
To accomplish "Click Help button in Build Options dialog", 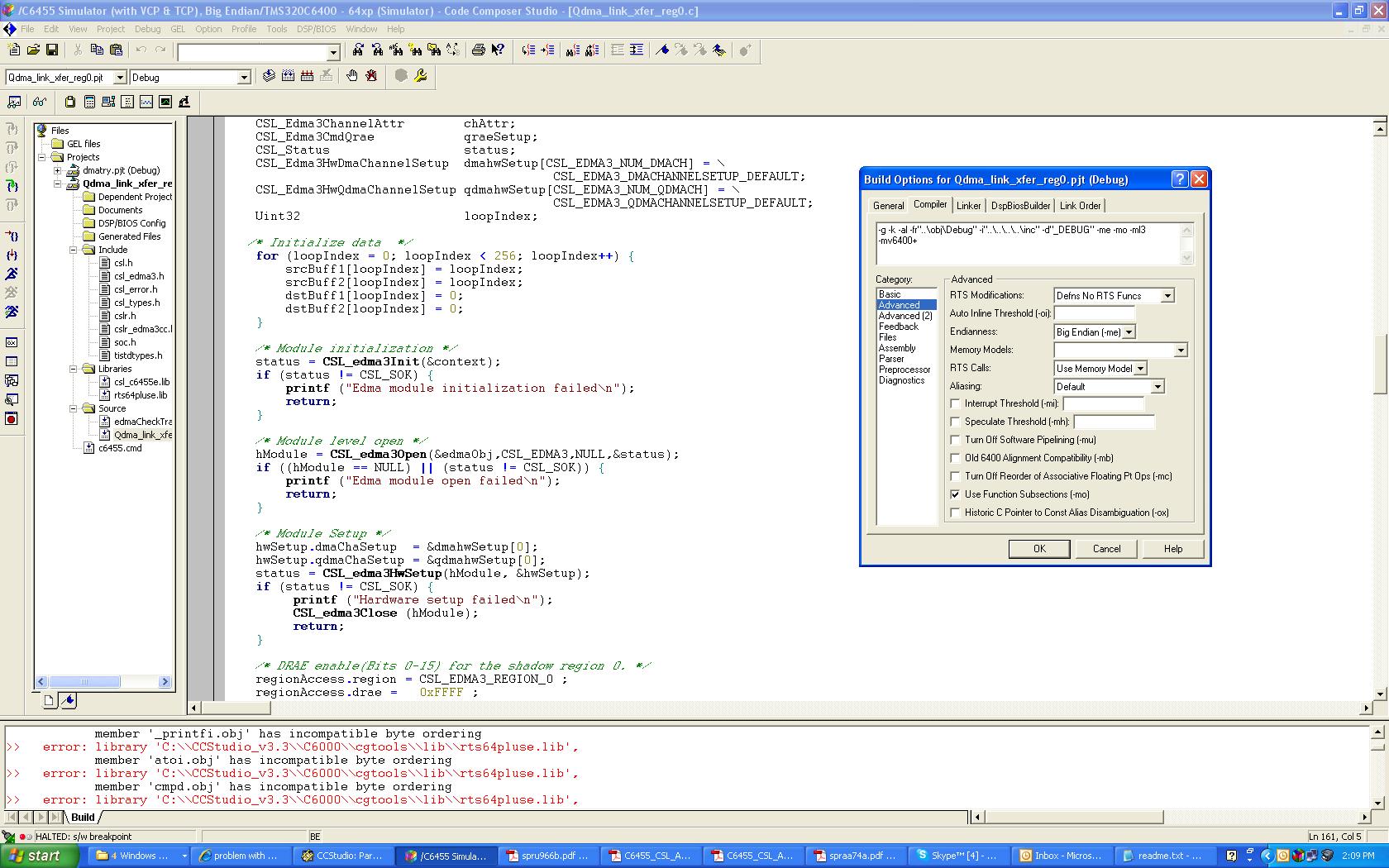I will pyautogui.click(x=1173, y=549).
